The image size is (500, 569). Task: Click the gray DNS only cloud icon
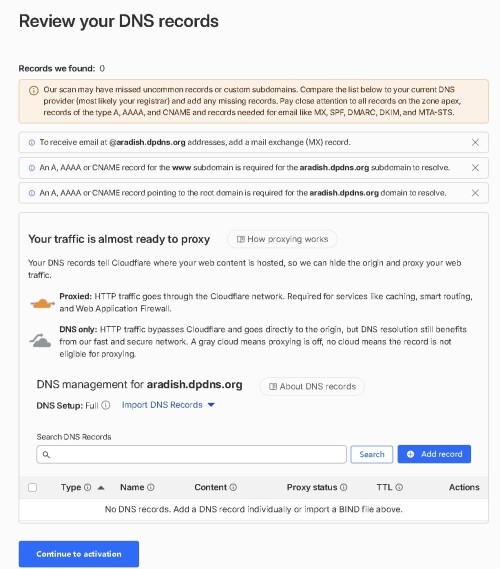tap(40, 341)
